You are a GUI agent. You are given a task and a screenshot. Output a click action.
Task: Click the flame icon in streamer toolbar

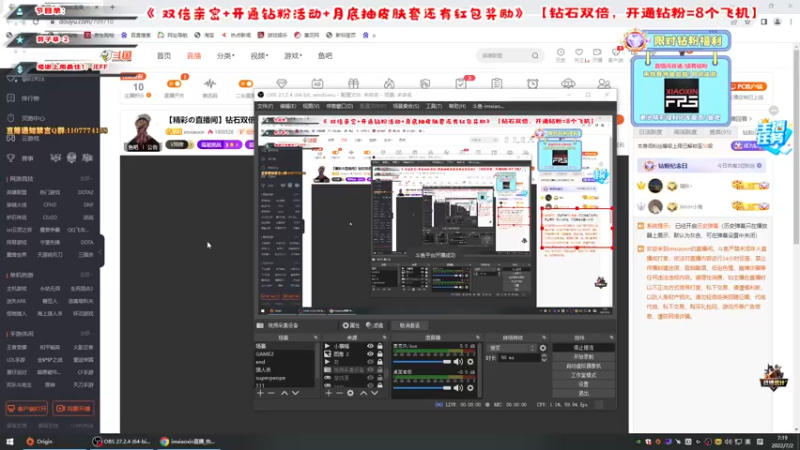389,83
